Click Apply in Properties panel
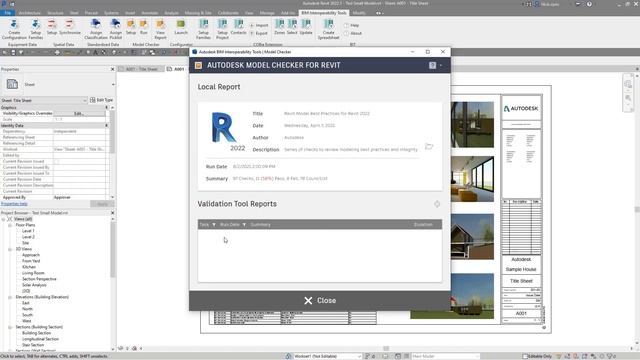This screenshot has width=640, height=360. (x=102, y=204)
